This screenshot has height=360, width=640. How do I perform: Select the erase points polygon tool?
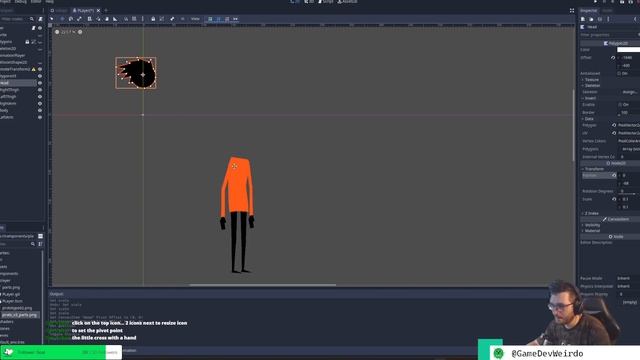227,19
